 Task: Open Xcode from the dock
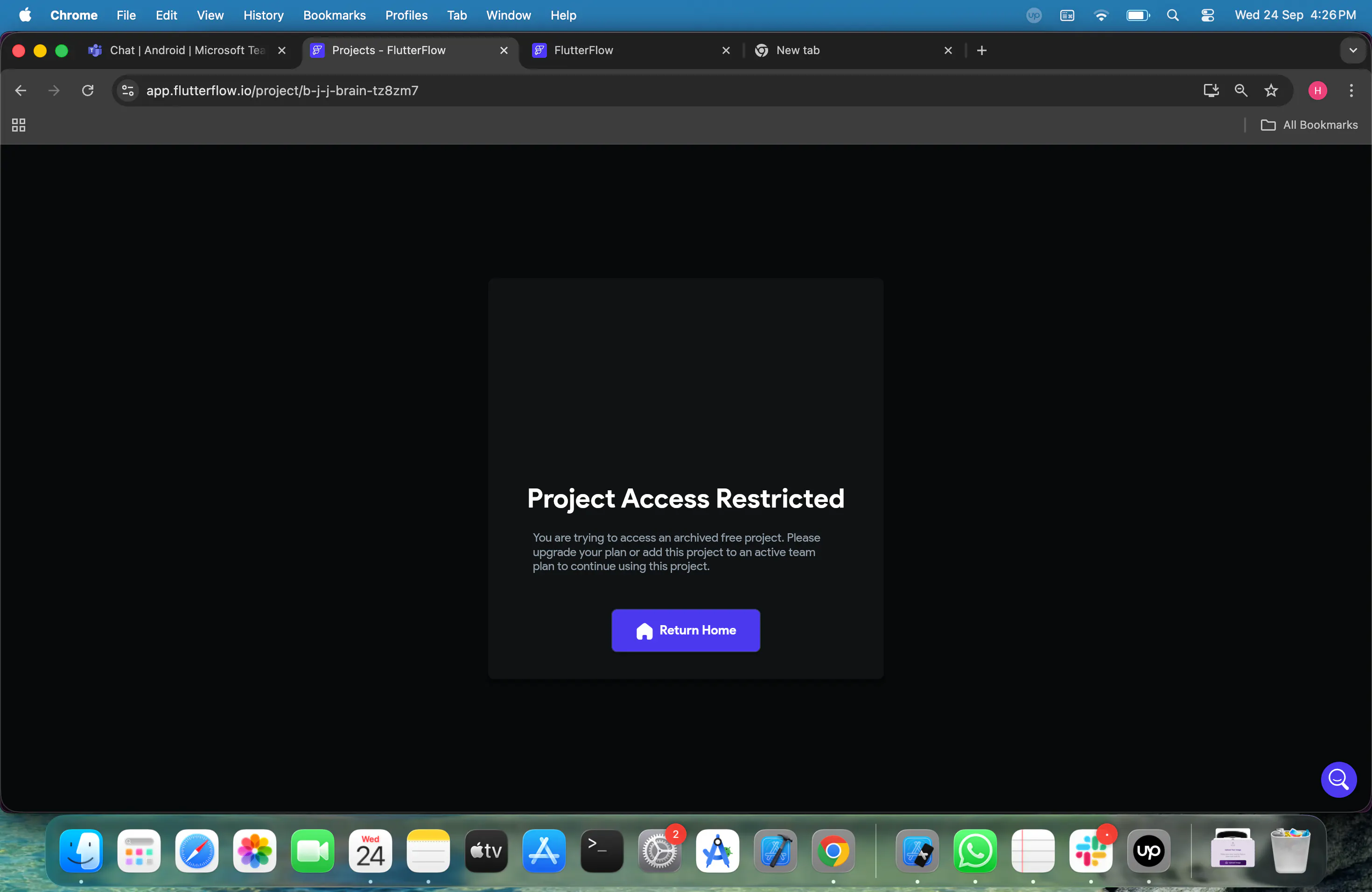[x=775, y=850]
